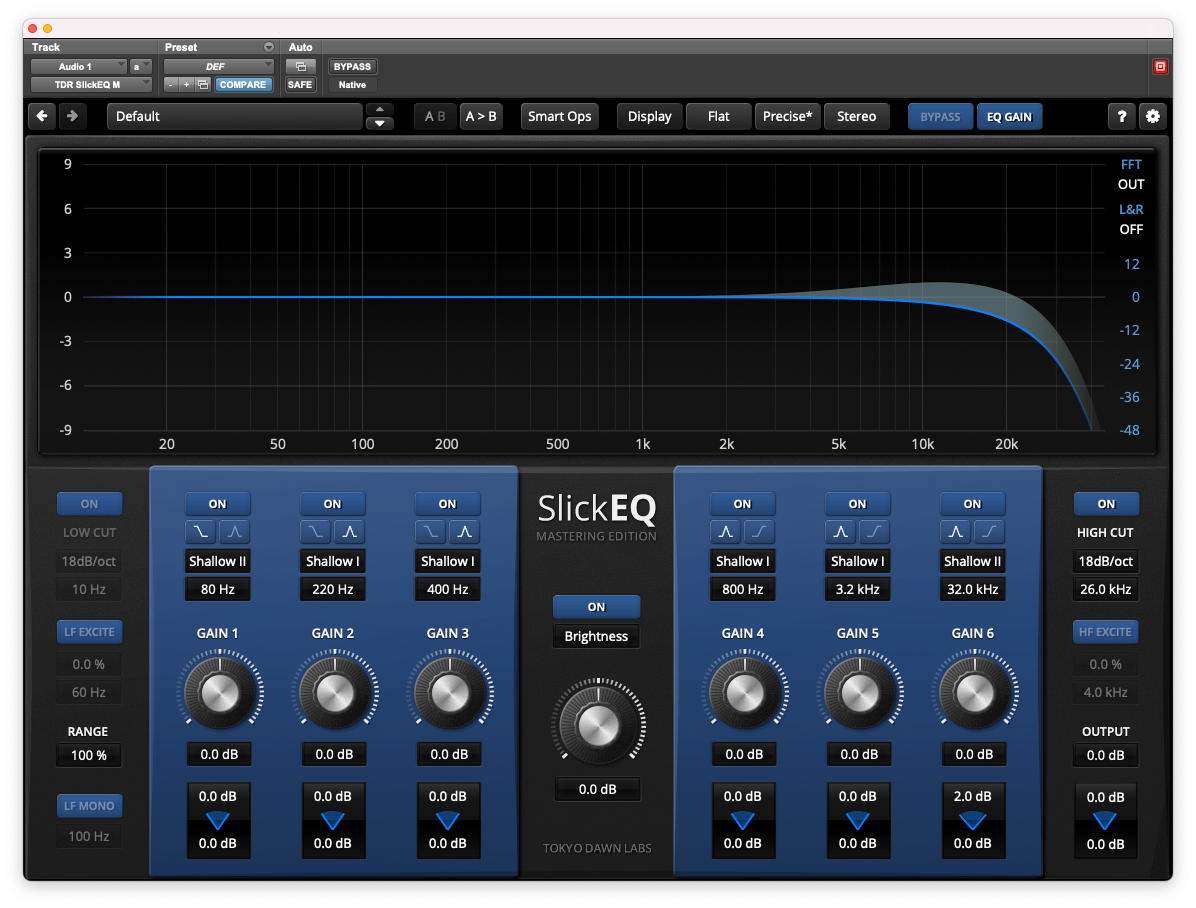Image resolution: width=1196 pixels, height=908 pixels.
Task: Toggle band 3 ON switch
Action: pos(448,504)
